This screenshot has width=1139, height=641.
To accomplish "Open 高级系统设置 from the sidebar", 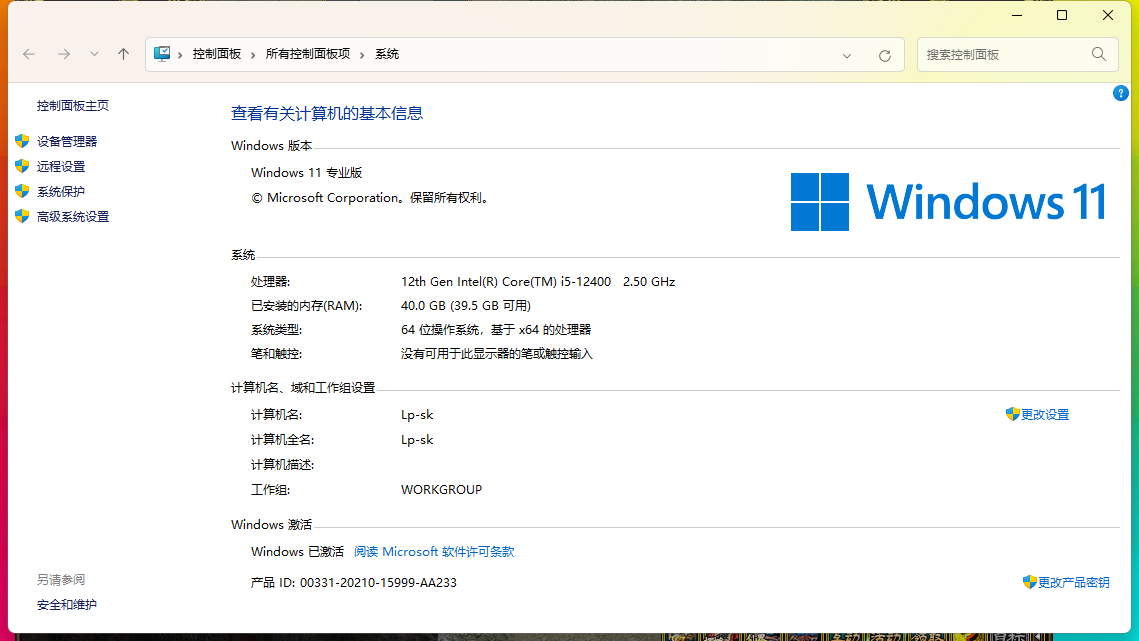I will 73,217.
